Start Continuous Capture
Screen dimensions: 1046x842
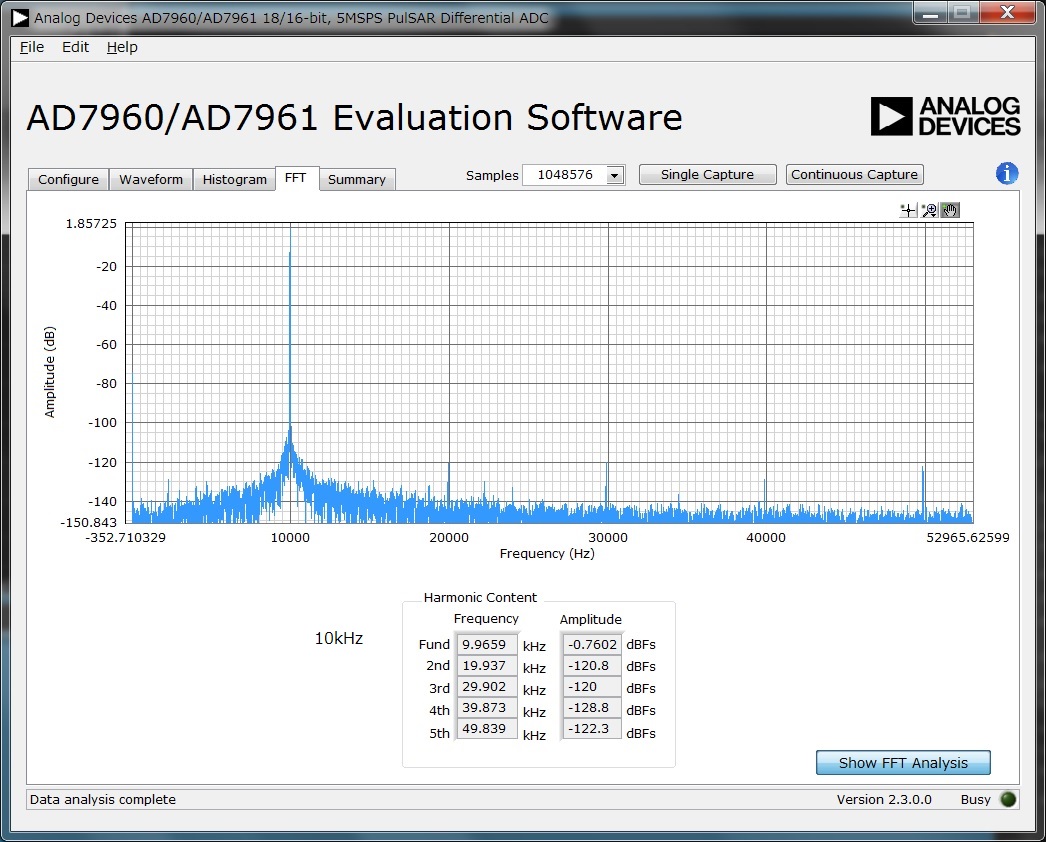point(855,175)
